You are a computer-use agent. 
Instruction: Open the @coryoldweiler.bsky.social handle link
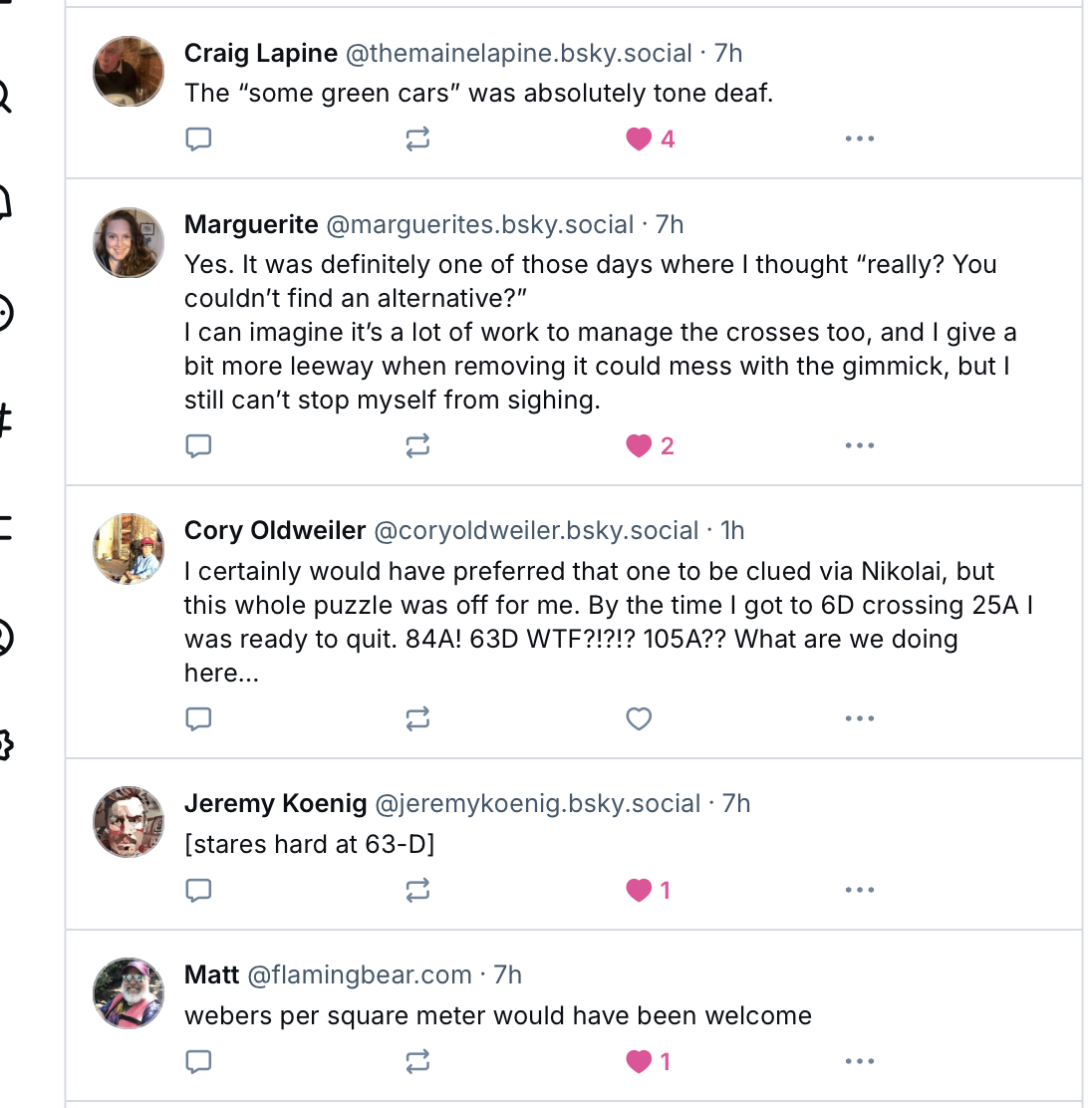[536, 530]
